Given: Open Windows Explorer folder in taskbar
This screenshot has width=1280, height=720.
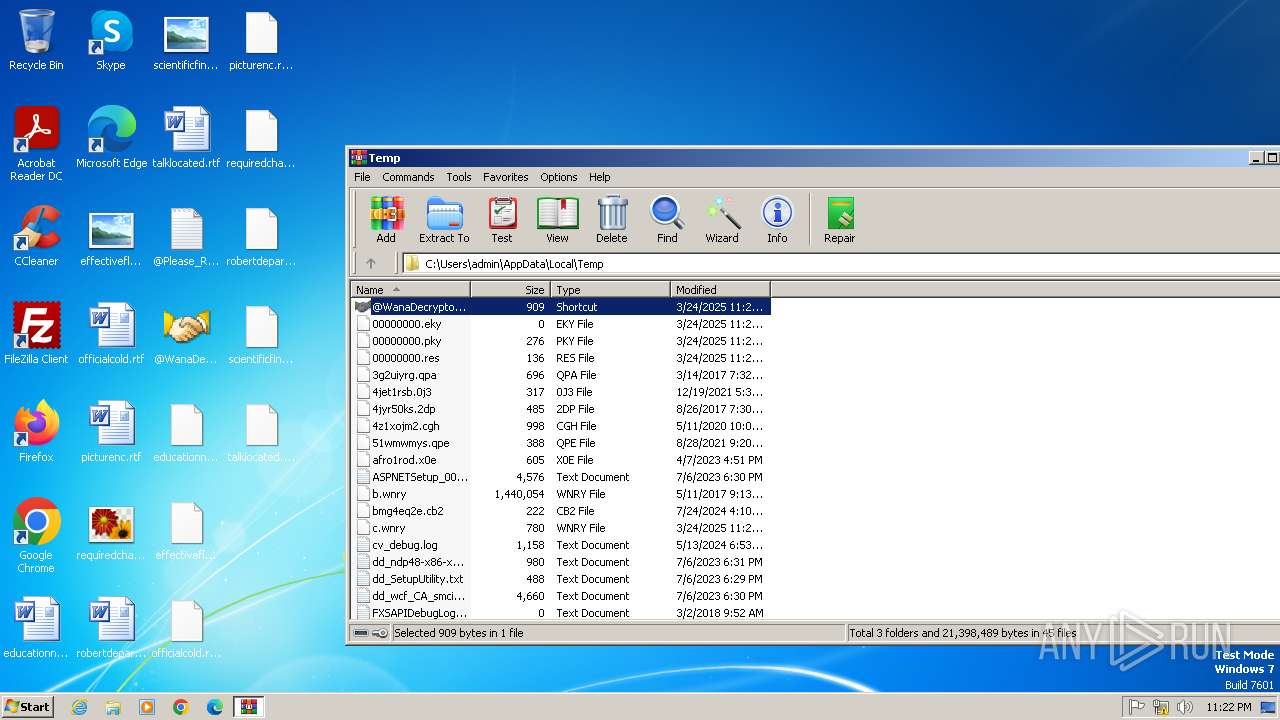Looking at the screenshot, I should (x=113, y=707).
